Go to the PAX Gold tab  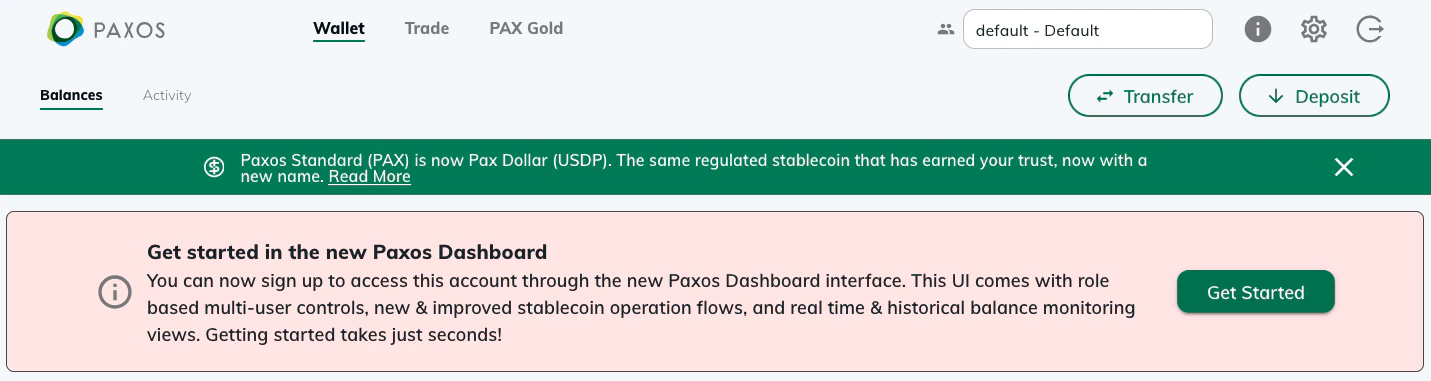tap(526, 28)
